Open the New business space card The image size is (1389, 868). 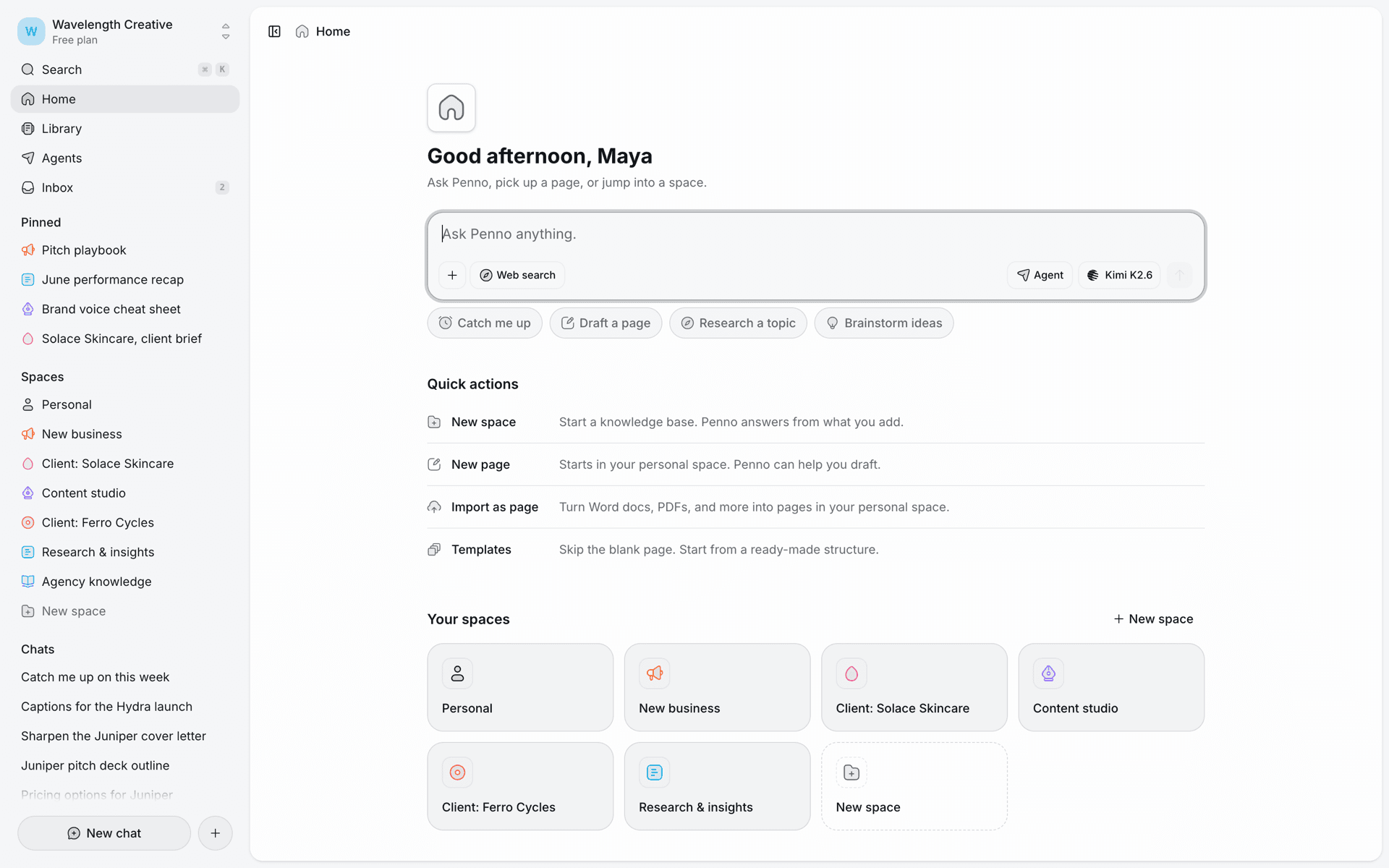[x=717, y=687]
